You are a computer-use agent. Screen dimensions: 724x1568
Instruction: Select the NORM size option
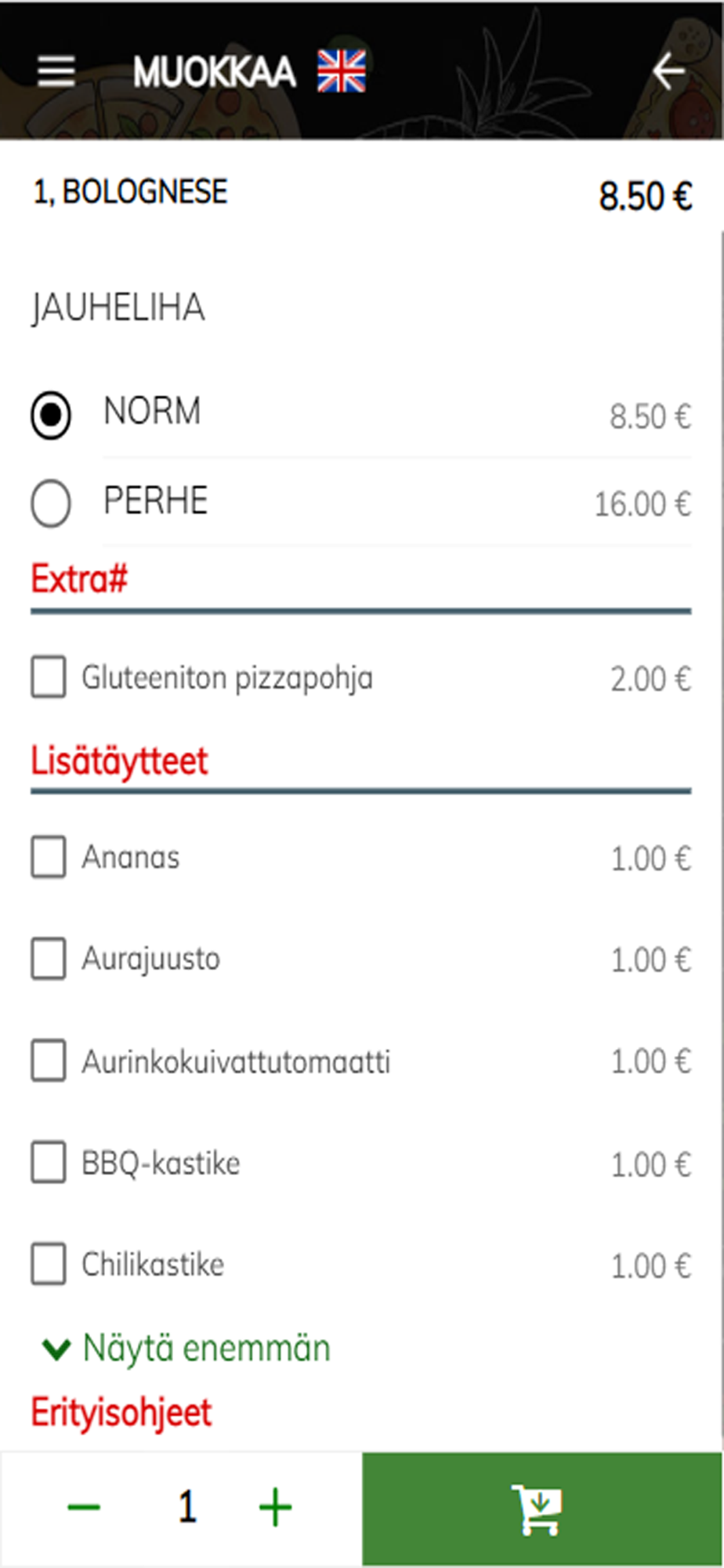click(x=51, y=415)
